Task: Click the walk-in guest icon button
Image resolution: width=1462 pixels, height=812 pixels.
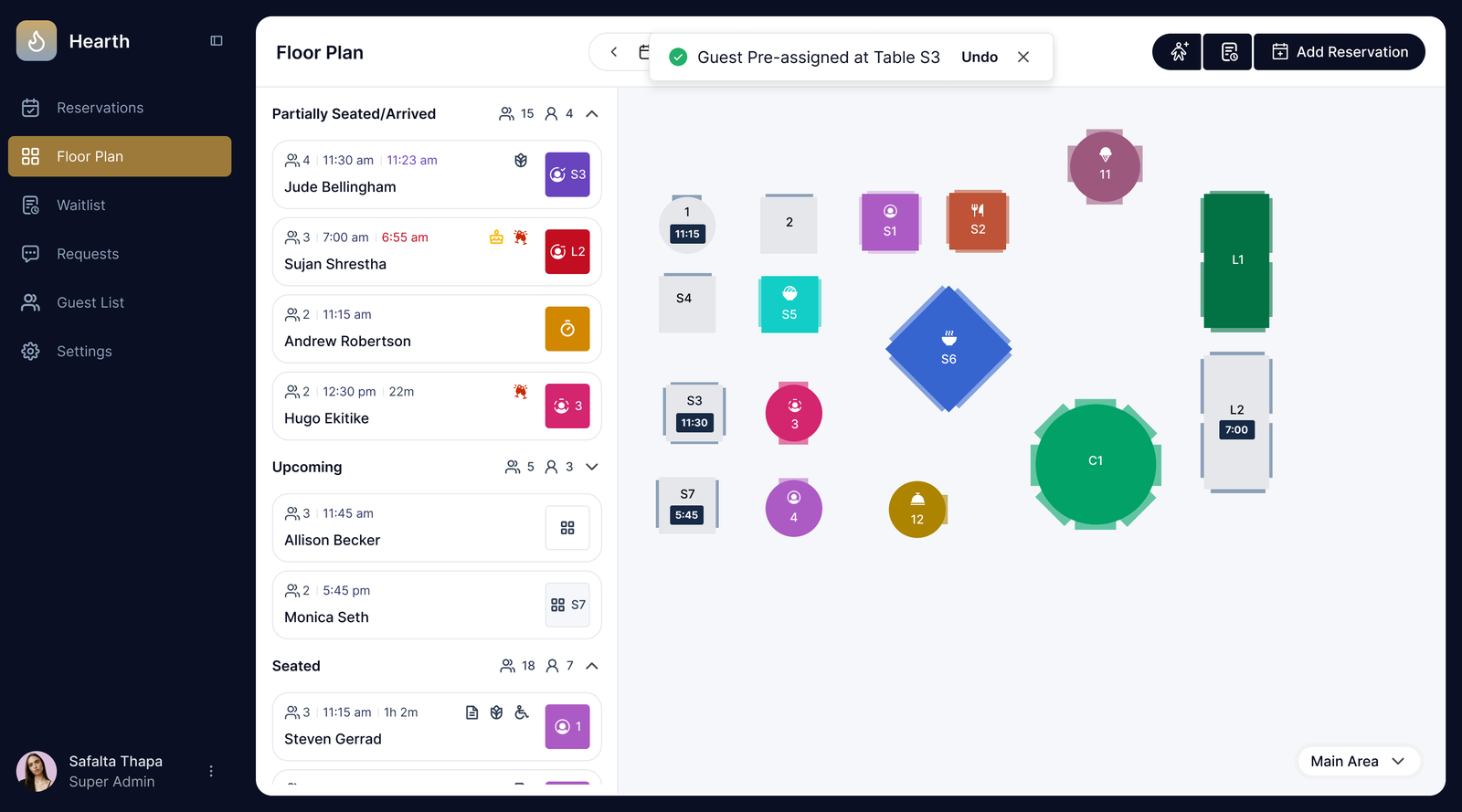Action: (1179, 52)
